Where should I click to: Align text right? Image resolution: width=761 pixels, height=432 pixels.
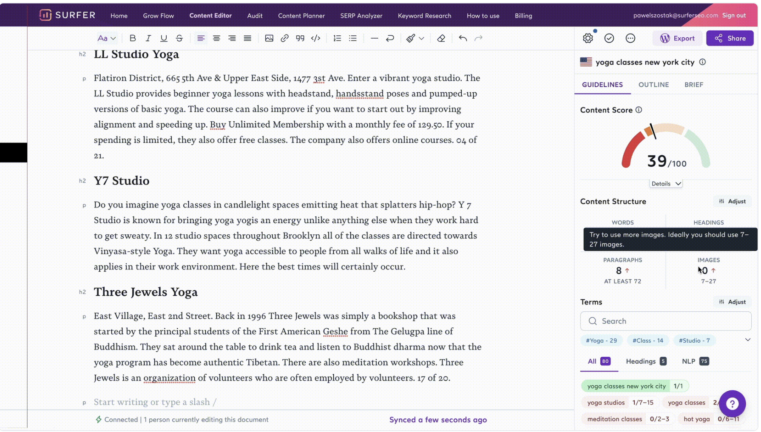[232, 38]
